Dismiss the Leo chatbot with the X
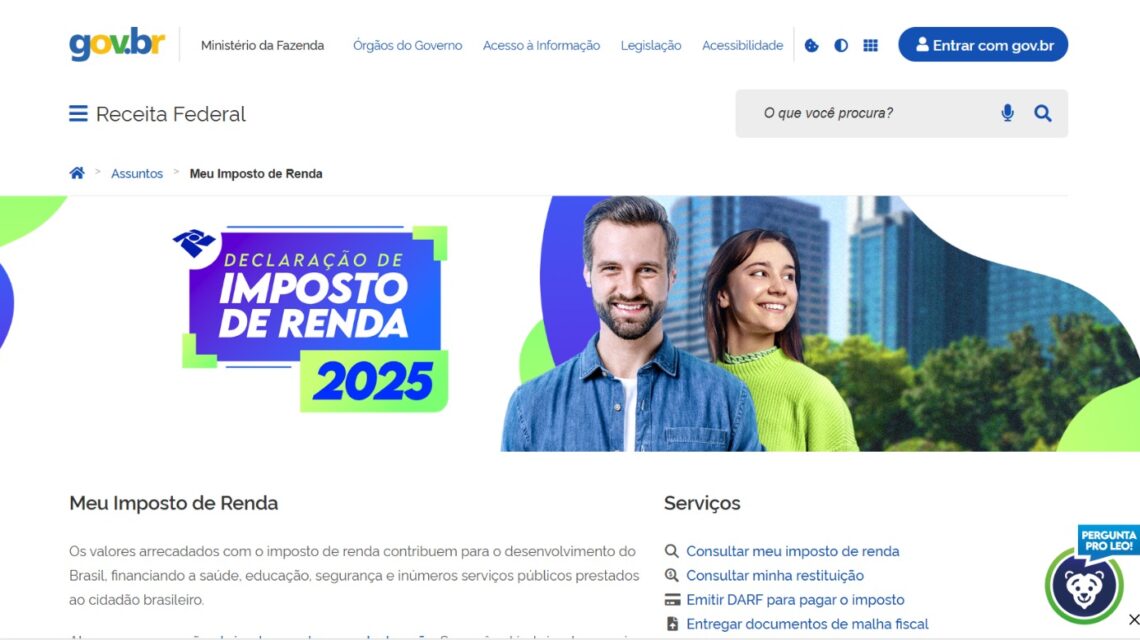Screen dimensions: 1140x640 pos(1133,619)
